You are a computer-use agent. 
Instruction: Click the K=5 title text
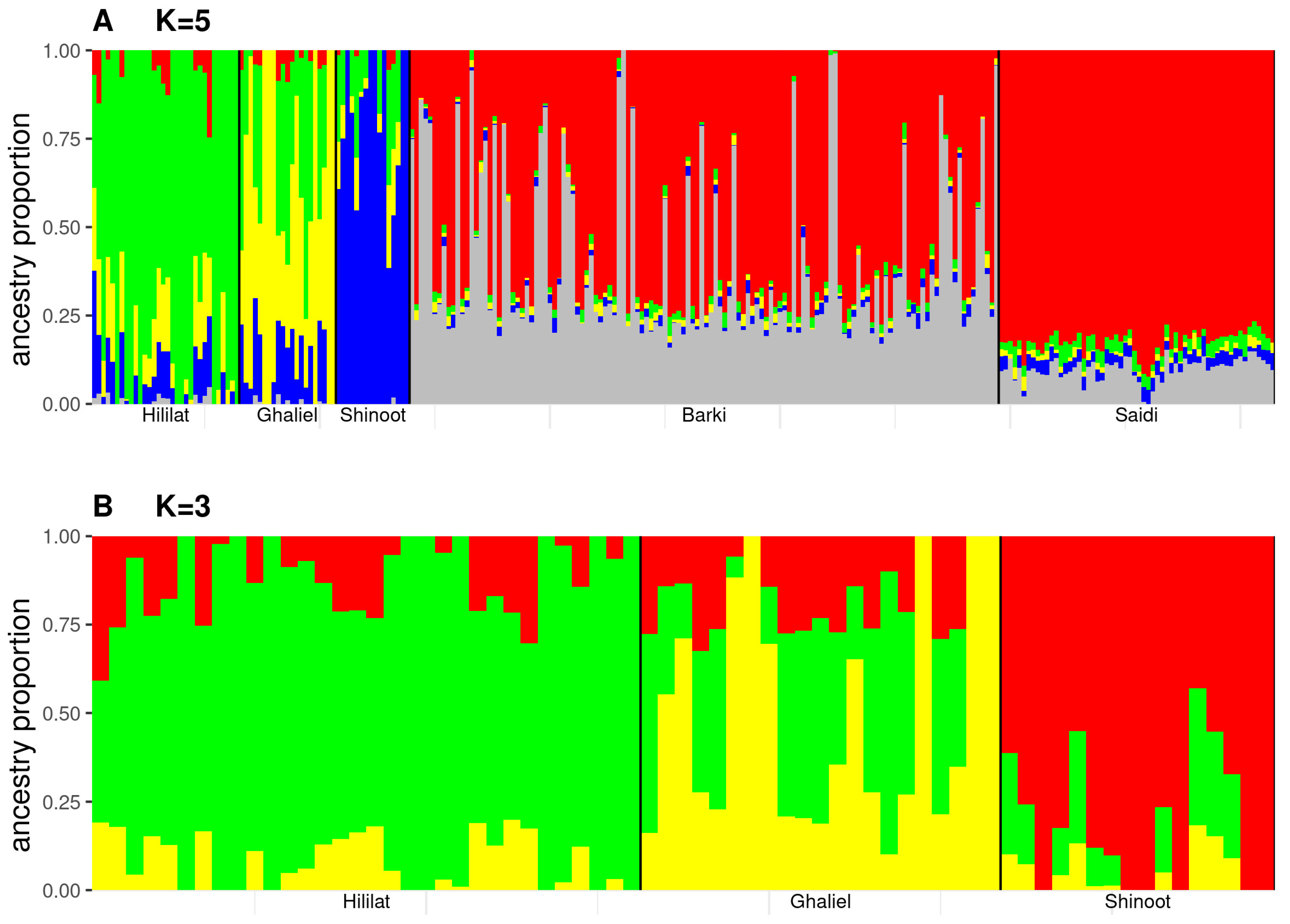(x=183, y=22)
